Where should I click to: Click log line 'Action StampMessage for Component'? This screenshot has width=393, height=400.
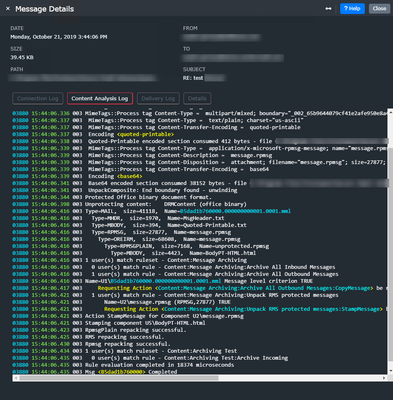coord(128,316)
